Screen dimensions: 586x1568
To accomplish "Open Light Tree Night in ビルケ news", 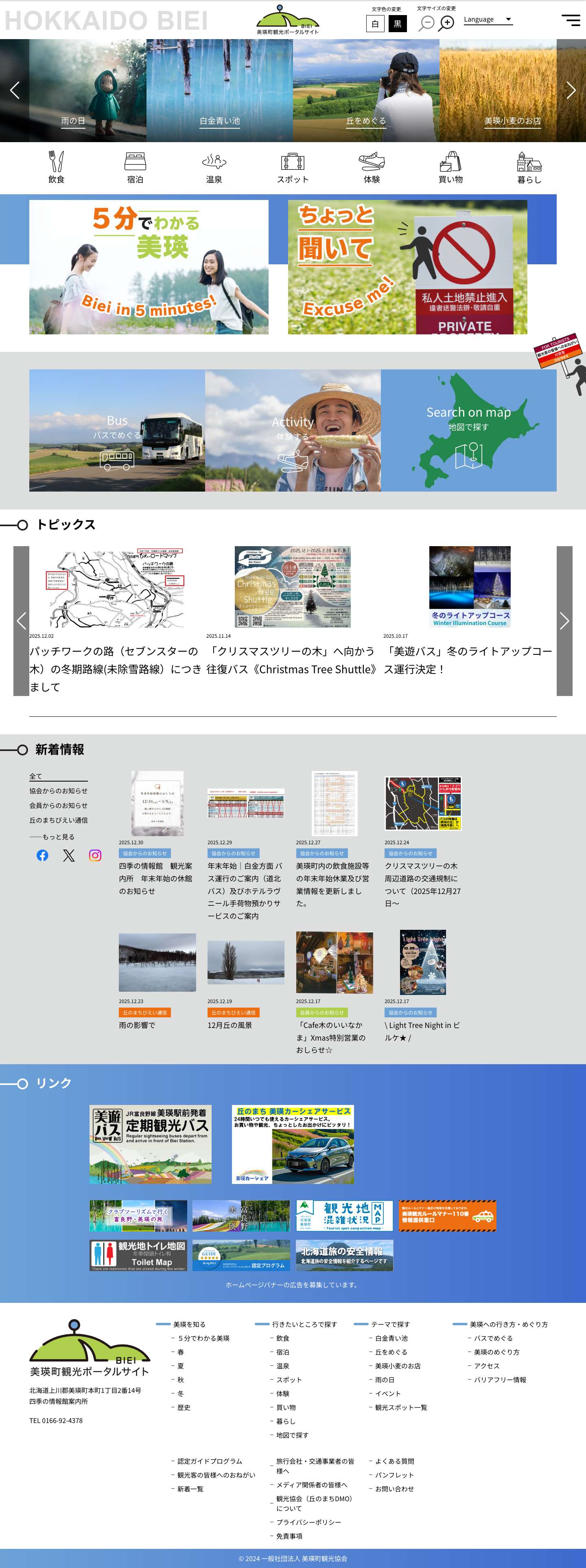I will pos(423,986).
